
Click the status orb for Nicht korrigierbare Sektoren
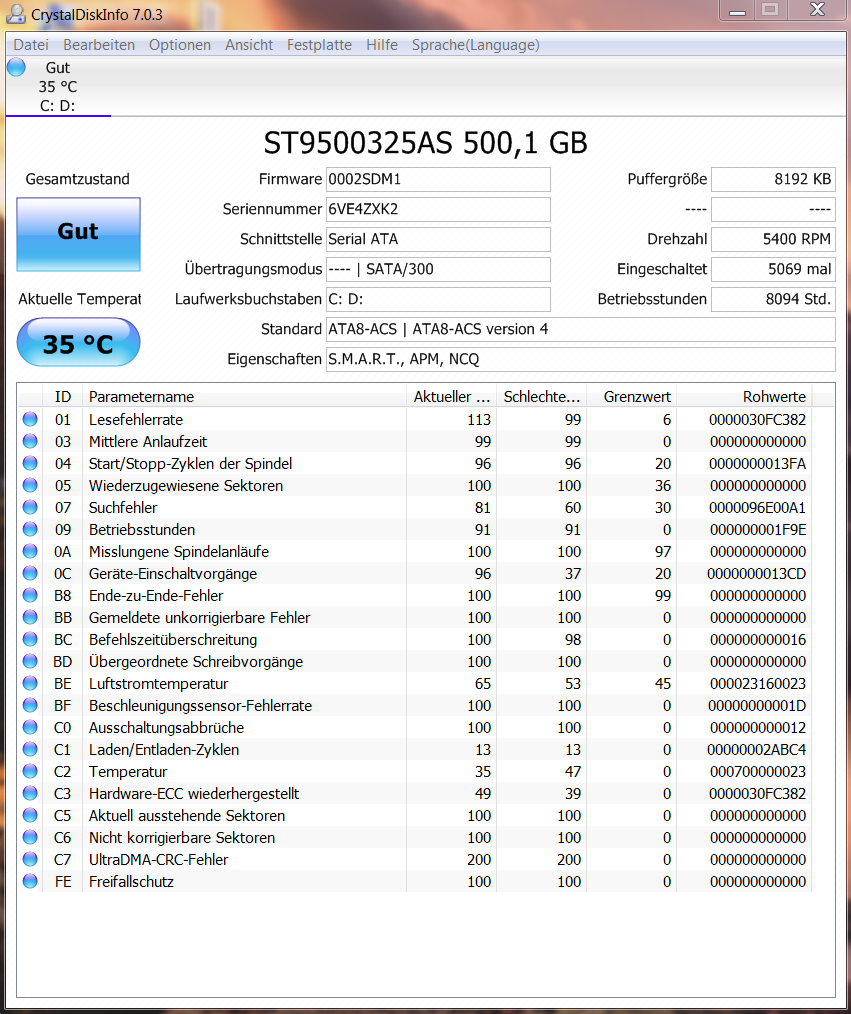coord(30,837)
